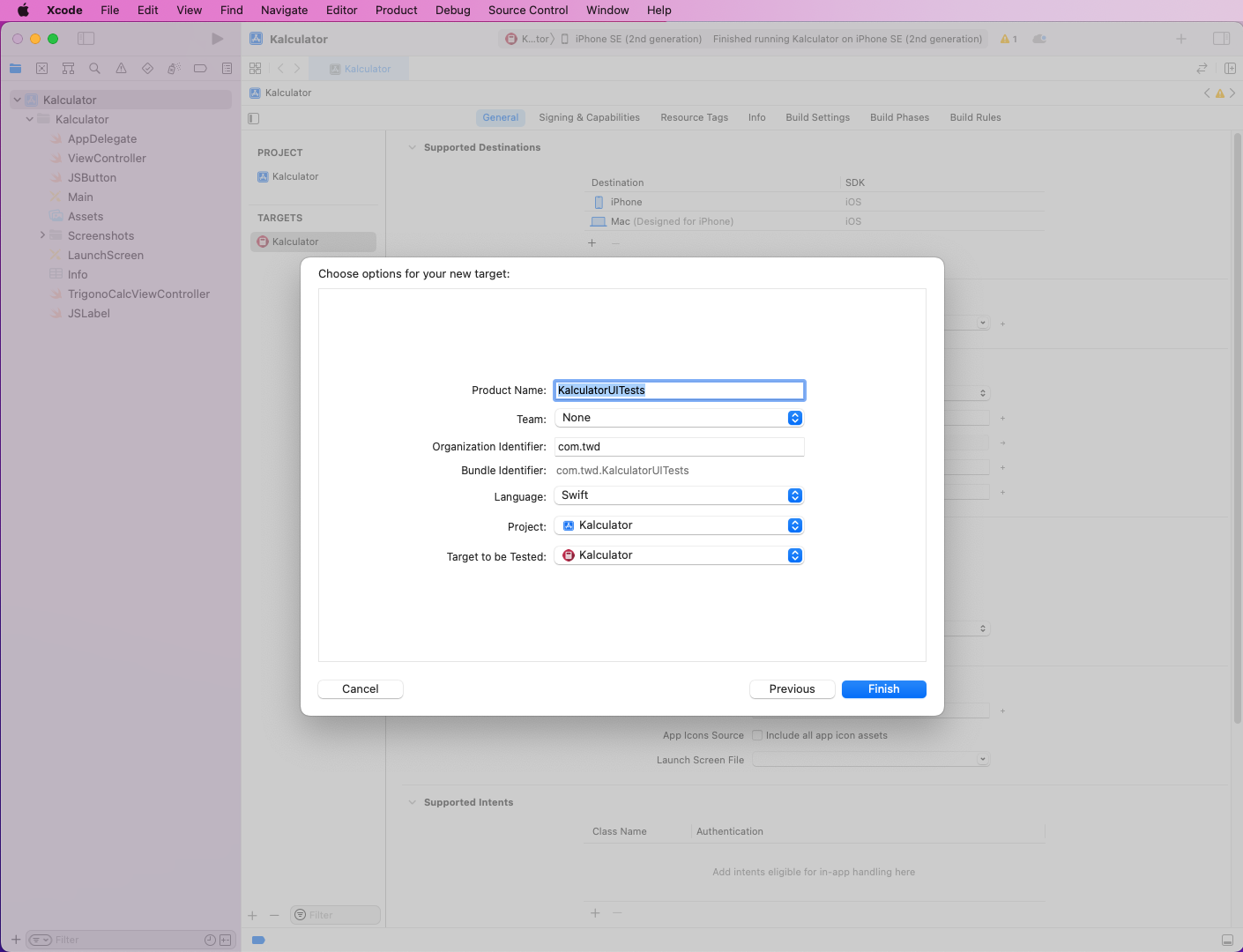Screen dimensions: 1243x952
Task: Open the Library with the toolbar plus
Action: [x=1181, y=39]
